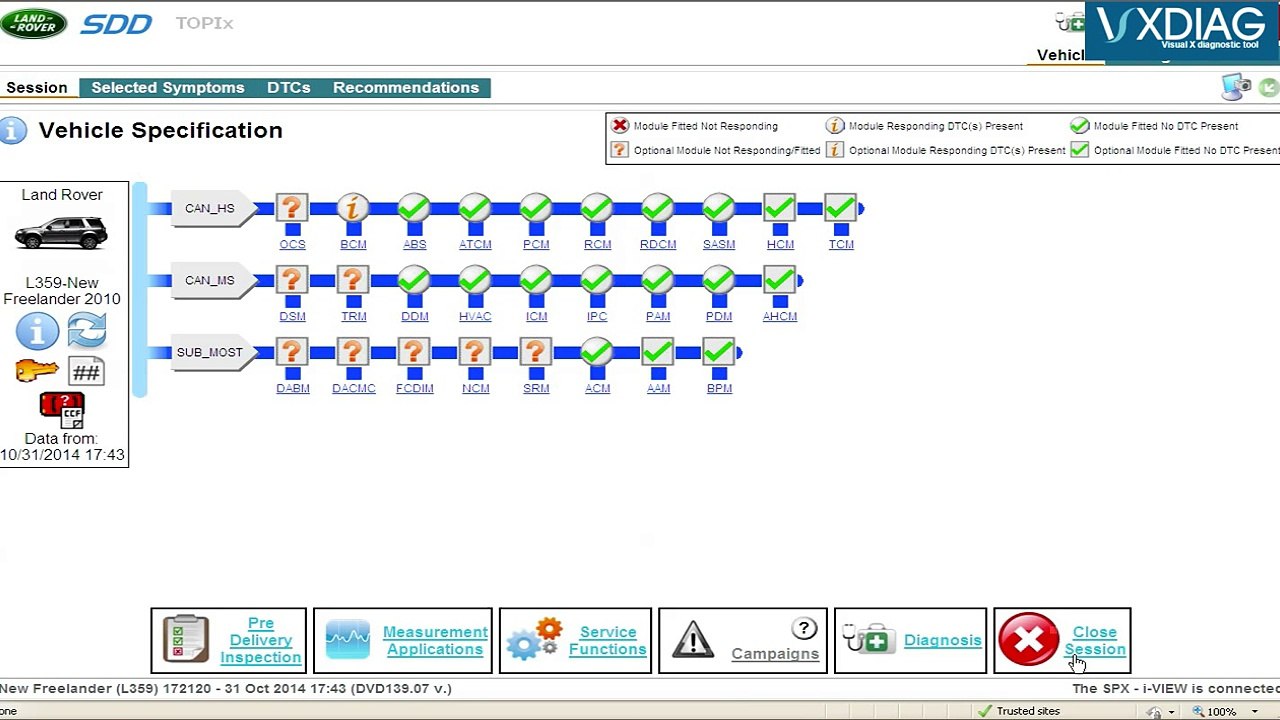1280x720 pixels.
Task: Open the ATCM module check icon
Action: coord(475,208)
